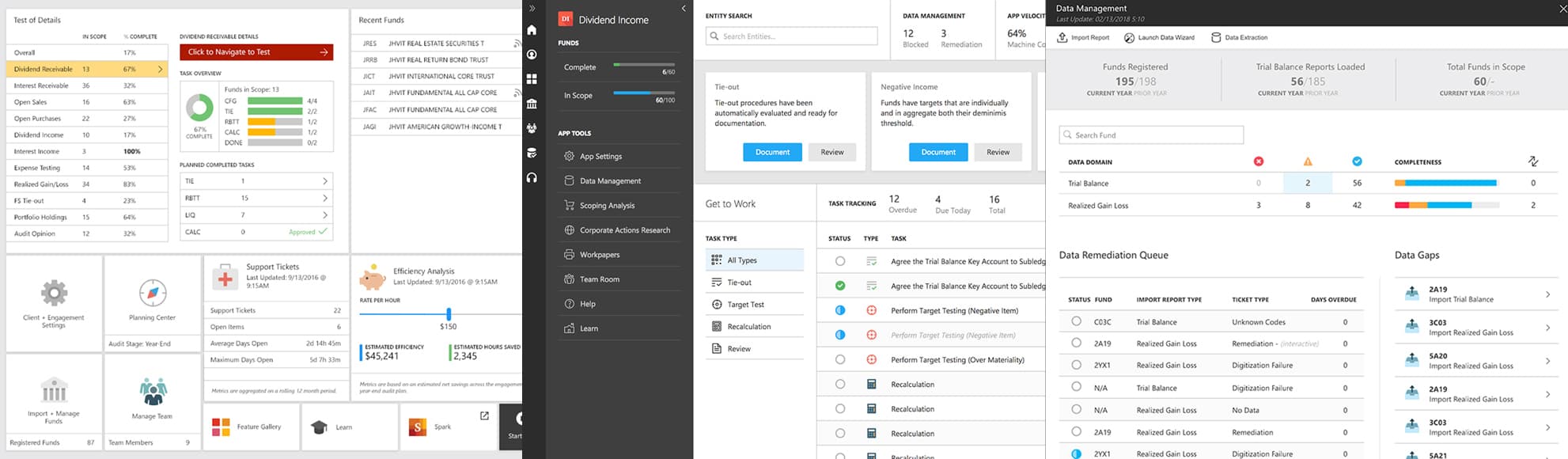Screen dimensions: 1568x459
Task: Click the Search Entities input field
Action: (792, 36)
